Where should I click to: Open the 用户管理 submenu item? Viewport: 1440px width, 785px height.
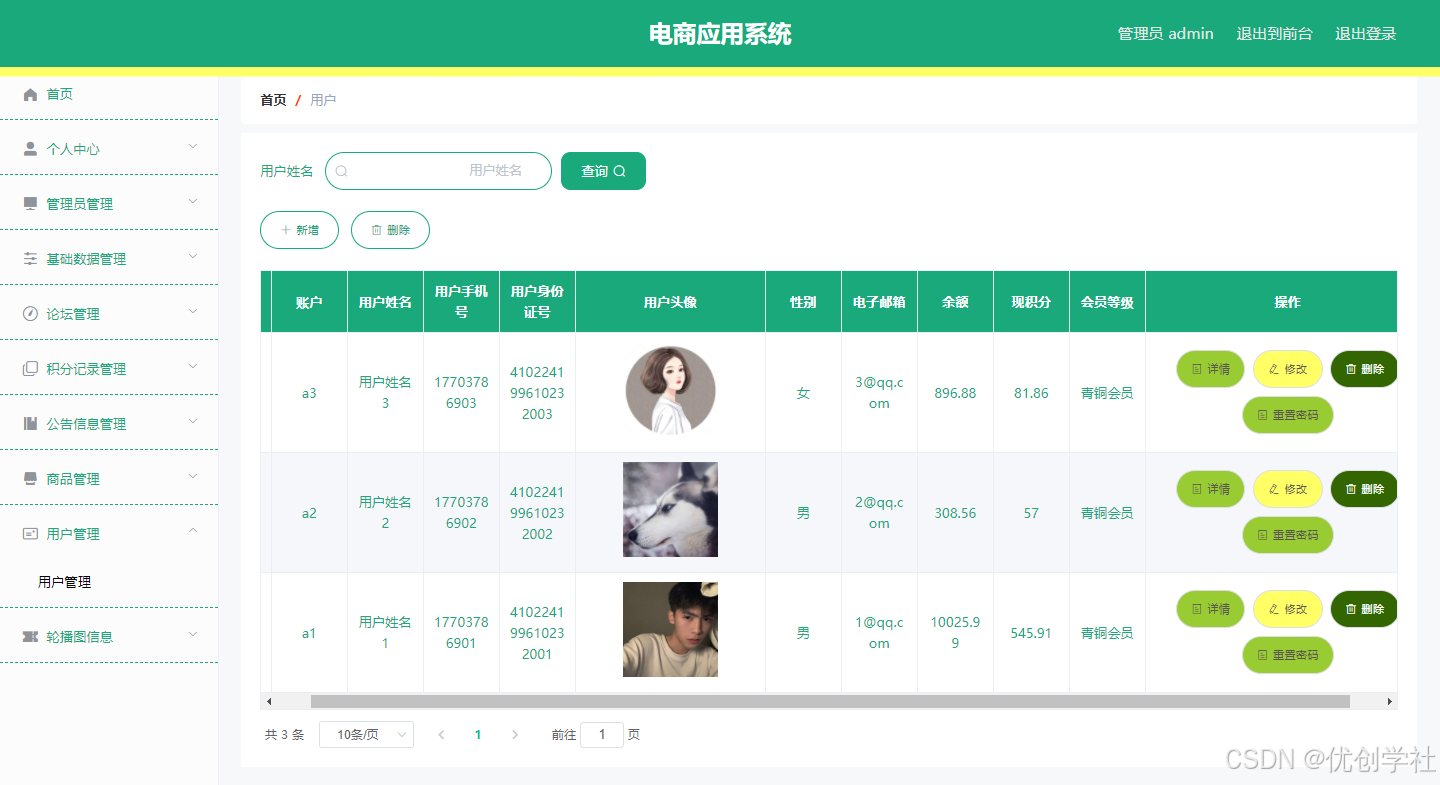(x=109, y=582)
